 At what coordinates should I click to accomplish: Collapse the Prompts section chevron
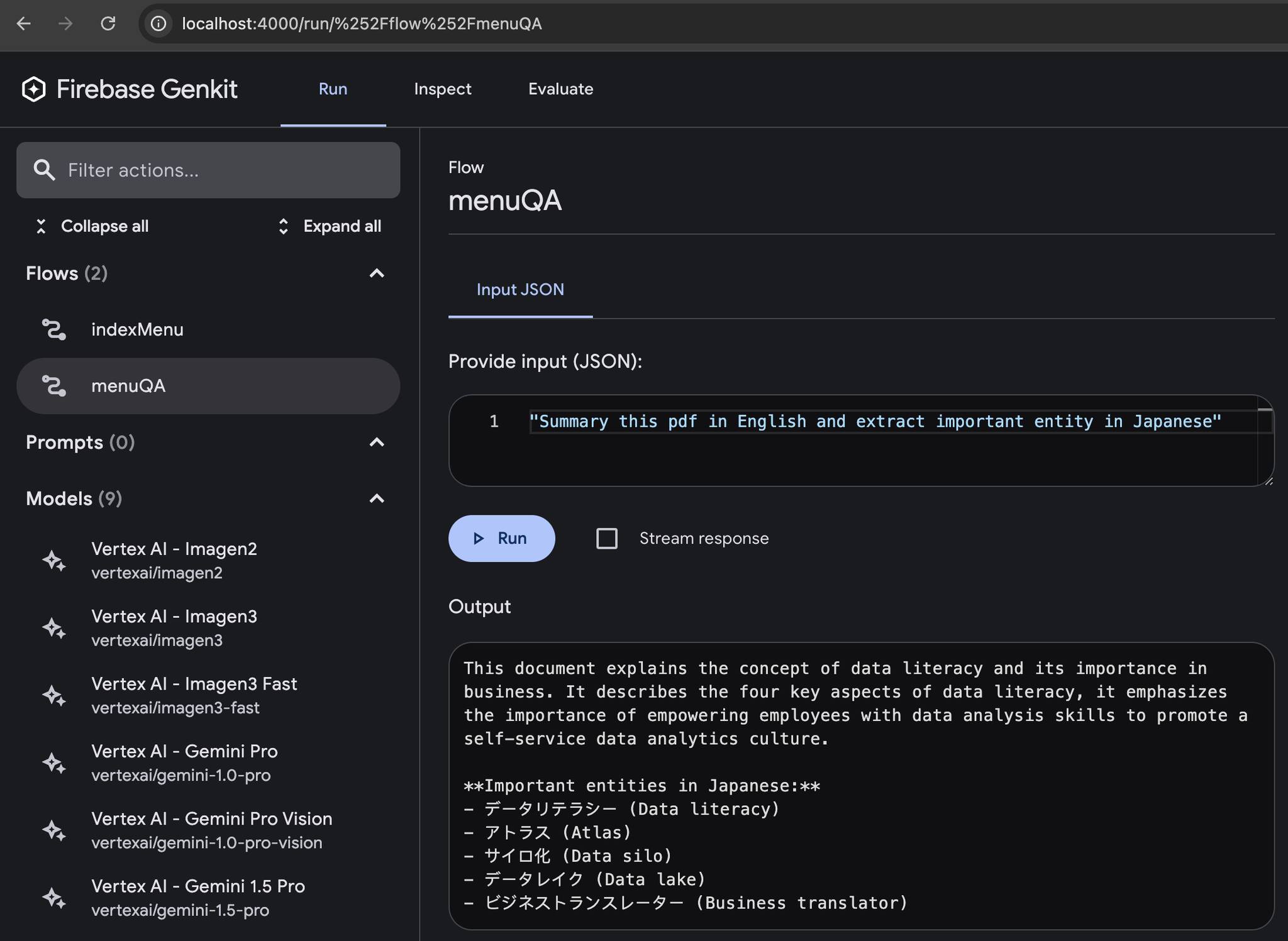click(x=377, y=443)
